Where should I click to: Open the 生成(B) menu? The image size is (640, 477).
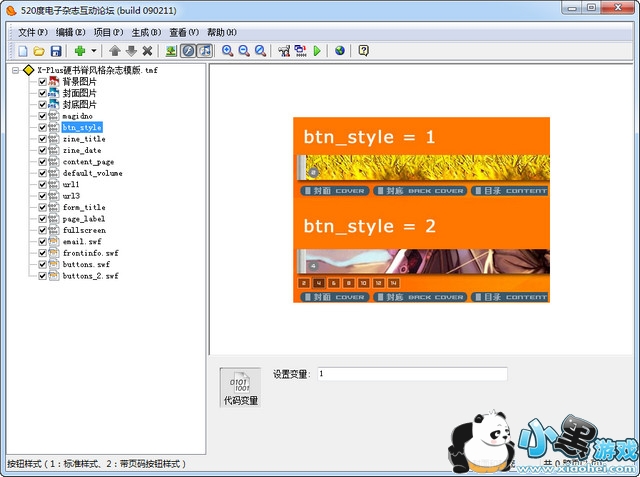coord(144,32)
